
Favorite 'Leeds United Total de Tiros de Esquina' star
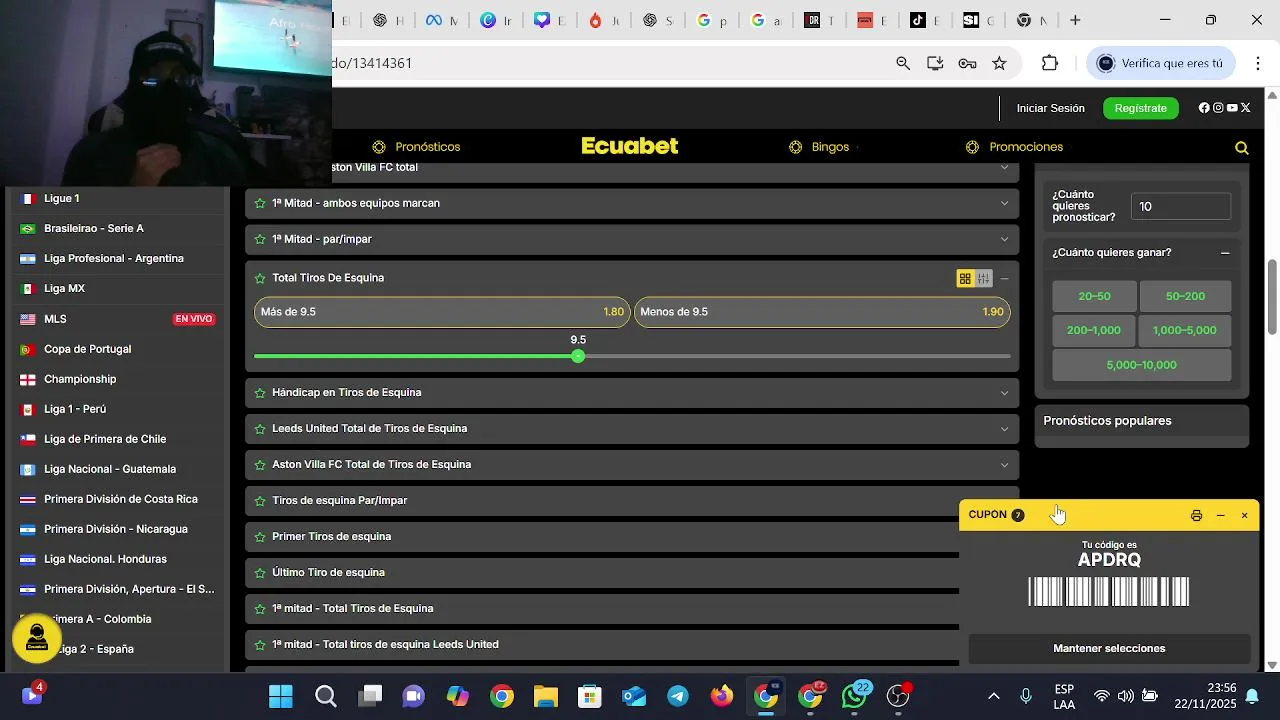[x=260, y=429]
